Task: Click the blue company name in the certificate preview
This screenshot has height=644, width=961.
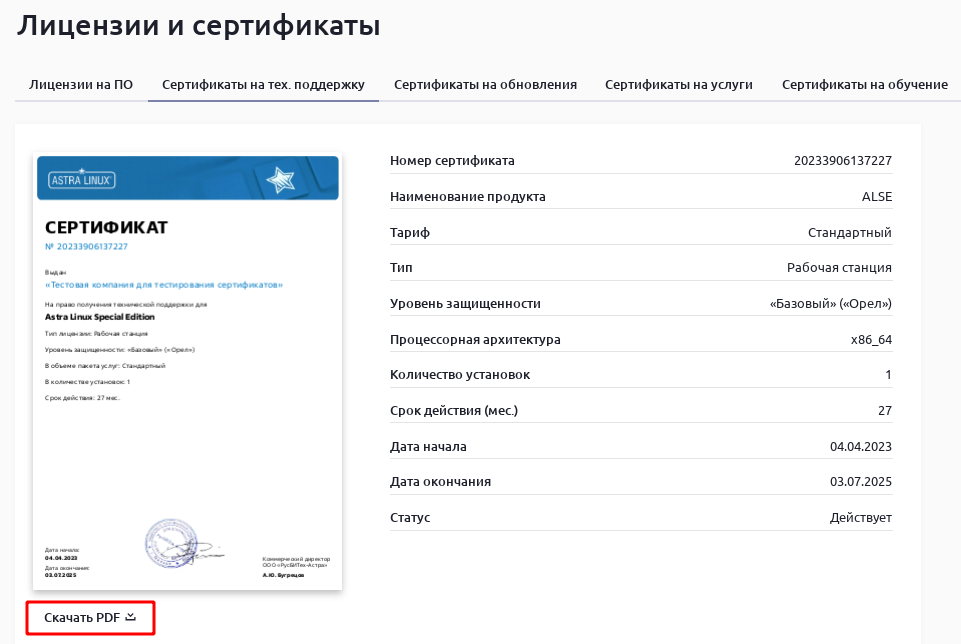Action: 164,285
